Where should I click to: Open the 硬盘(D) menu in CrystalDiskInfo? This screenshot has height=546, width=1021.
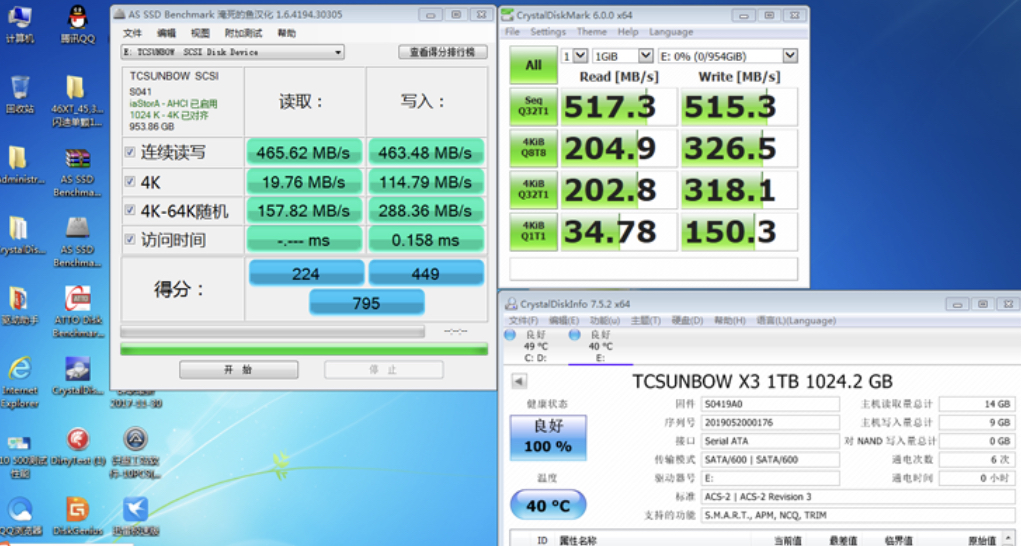(x=687, y=320)
